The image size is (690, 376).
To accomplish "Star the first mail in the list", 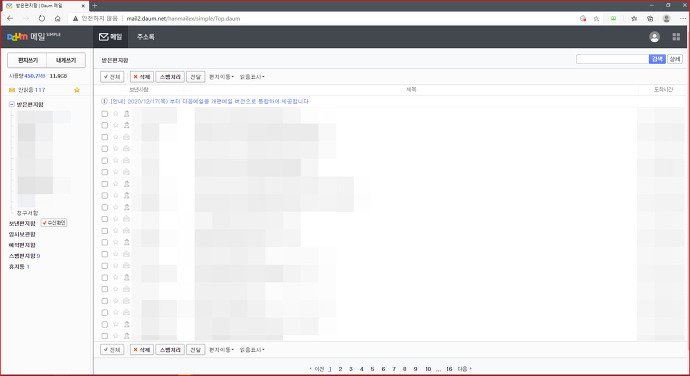I will tap(116, 114).
